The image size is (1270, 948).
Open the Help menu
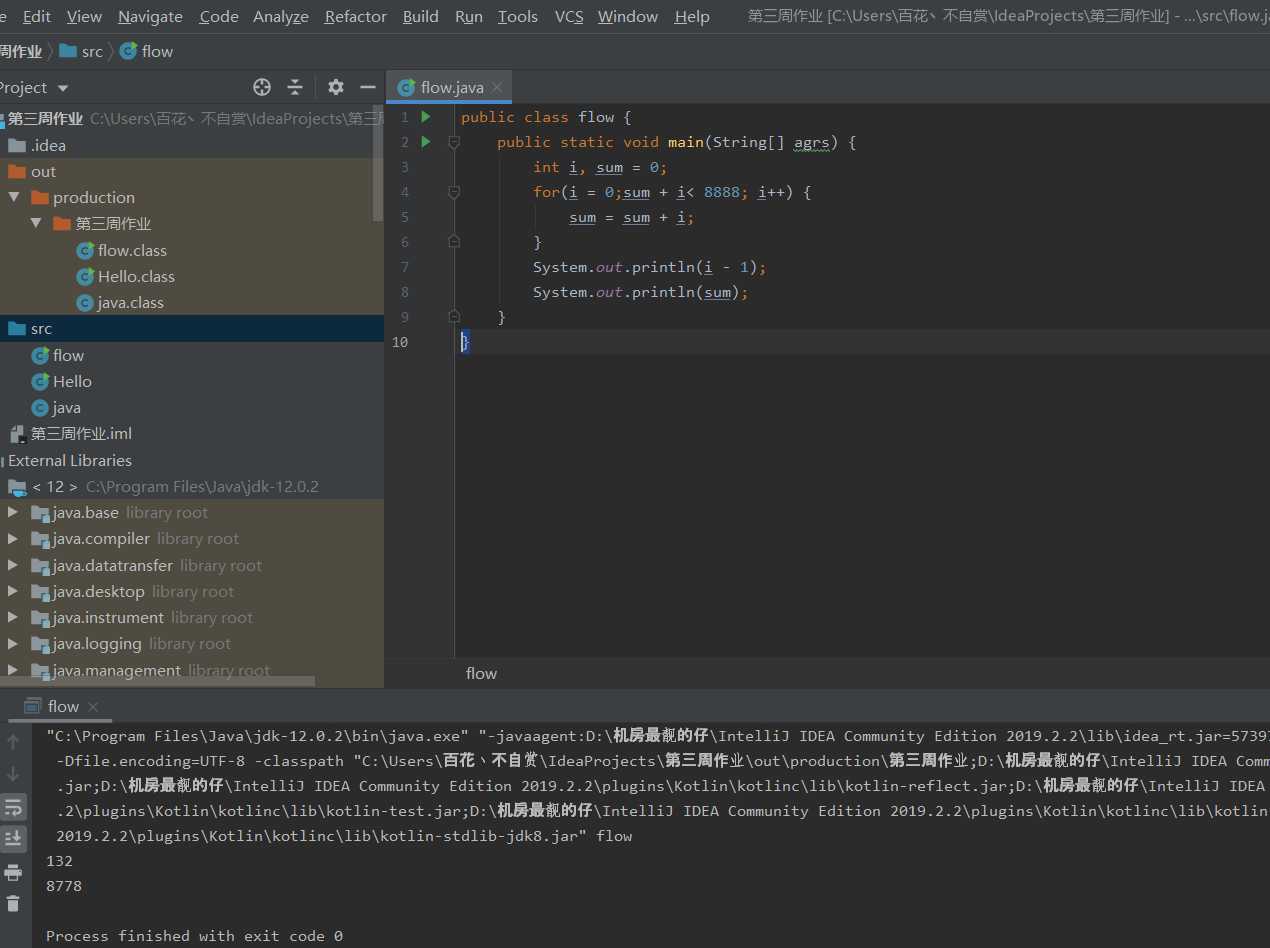point(692,16)
